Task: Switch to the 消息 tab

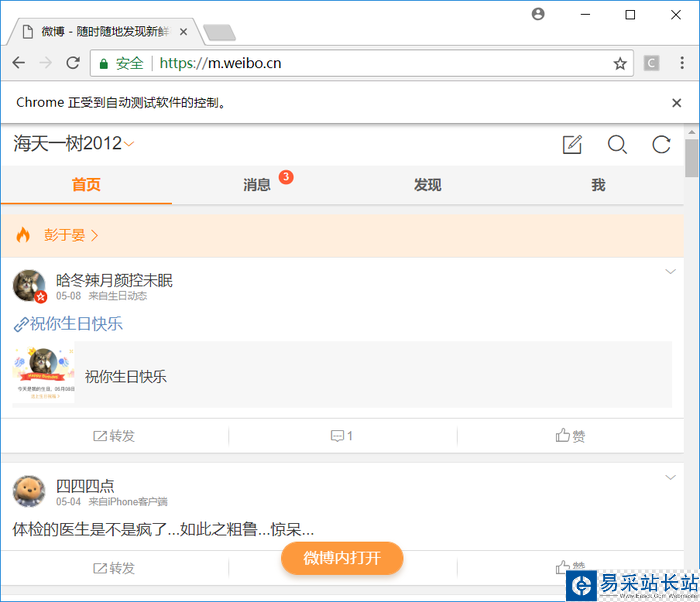Action: click(257, 184)
